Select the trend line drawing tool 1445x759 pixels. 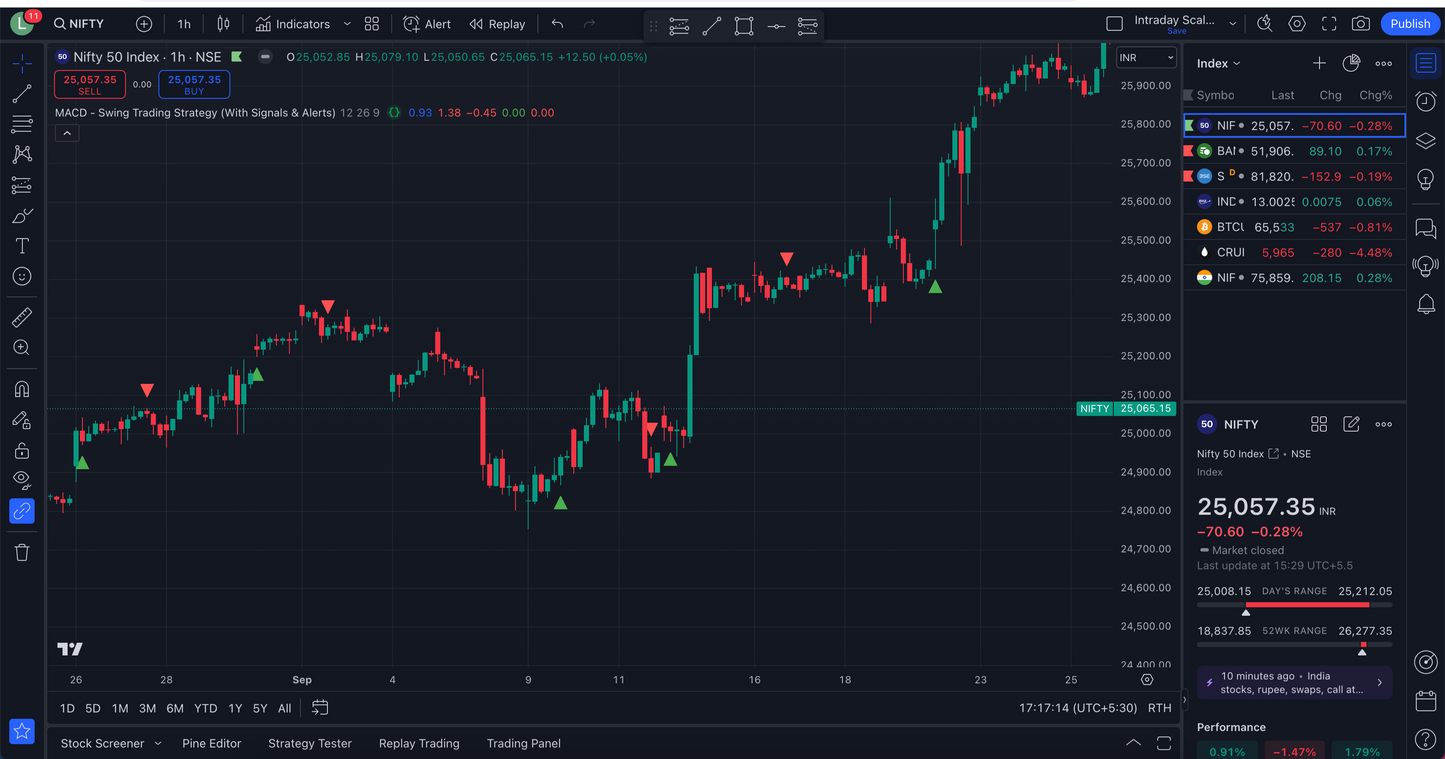[22, 94]
